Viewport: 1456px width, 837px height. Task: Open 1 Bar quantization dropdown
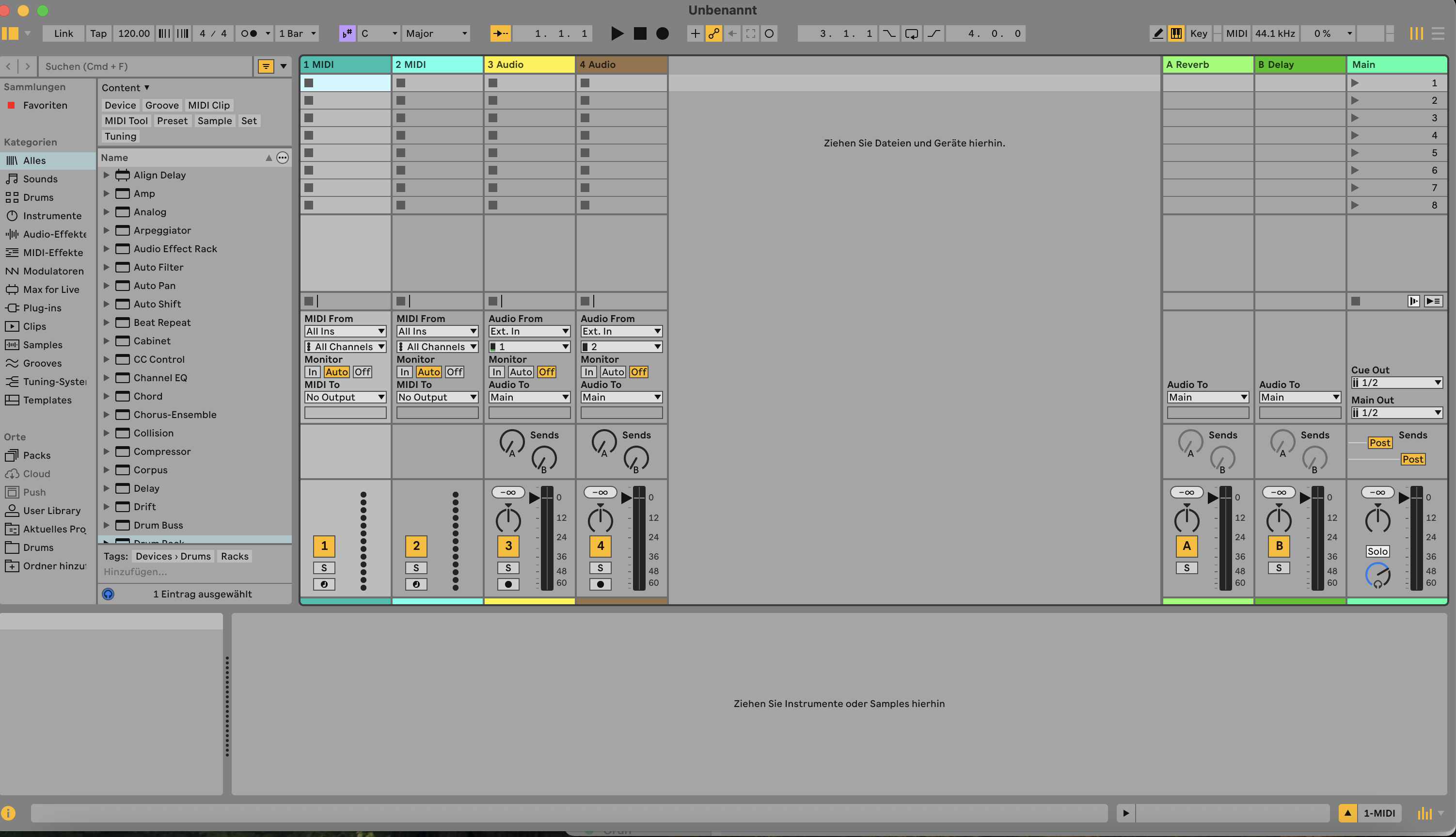click(x=297, y=33)
